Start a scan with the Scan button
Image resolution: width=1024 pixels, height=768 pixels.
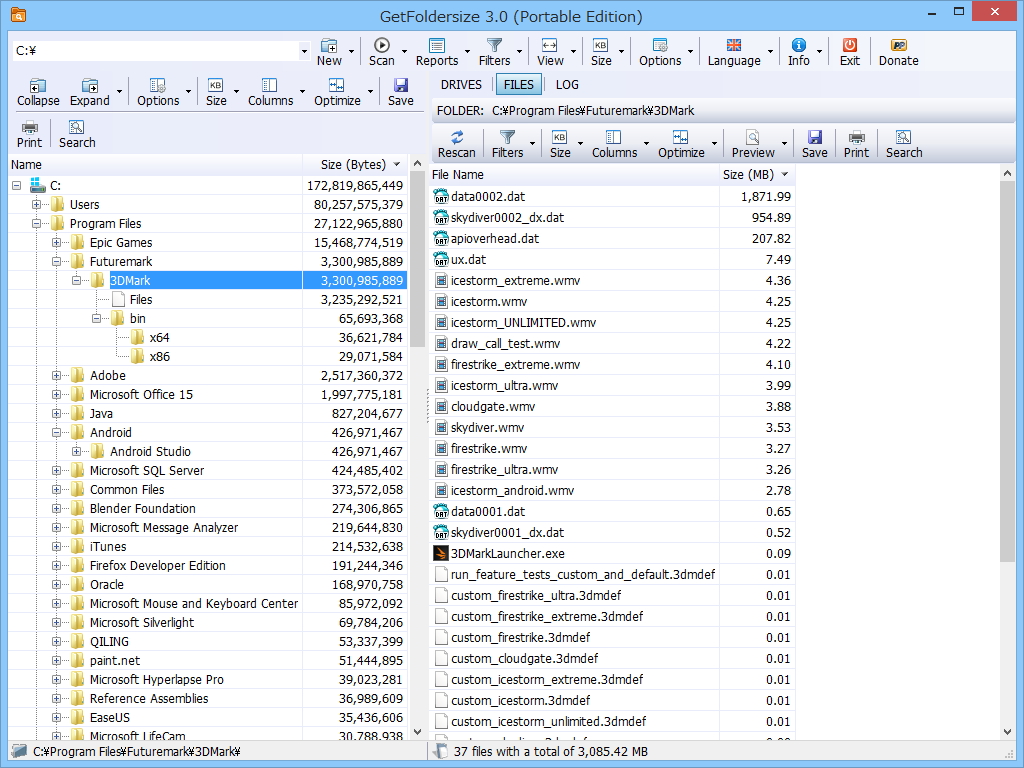click(x=381, y=52)
